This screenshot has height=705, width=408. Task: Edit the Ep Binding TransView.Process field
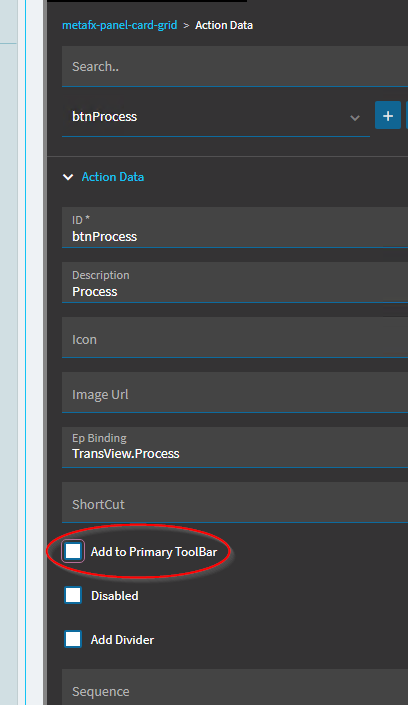(x=235, y=447)
